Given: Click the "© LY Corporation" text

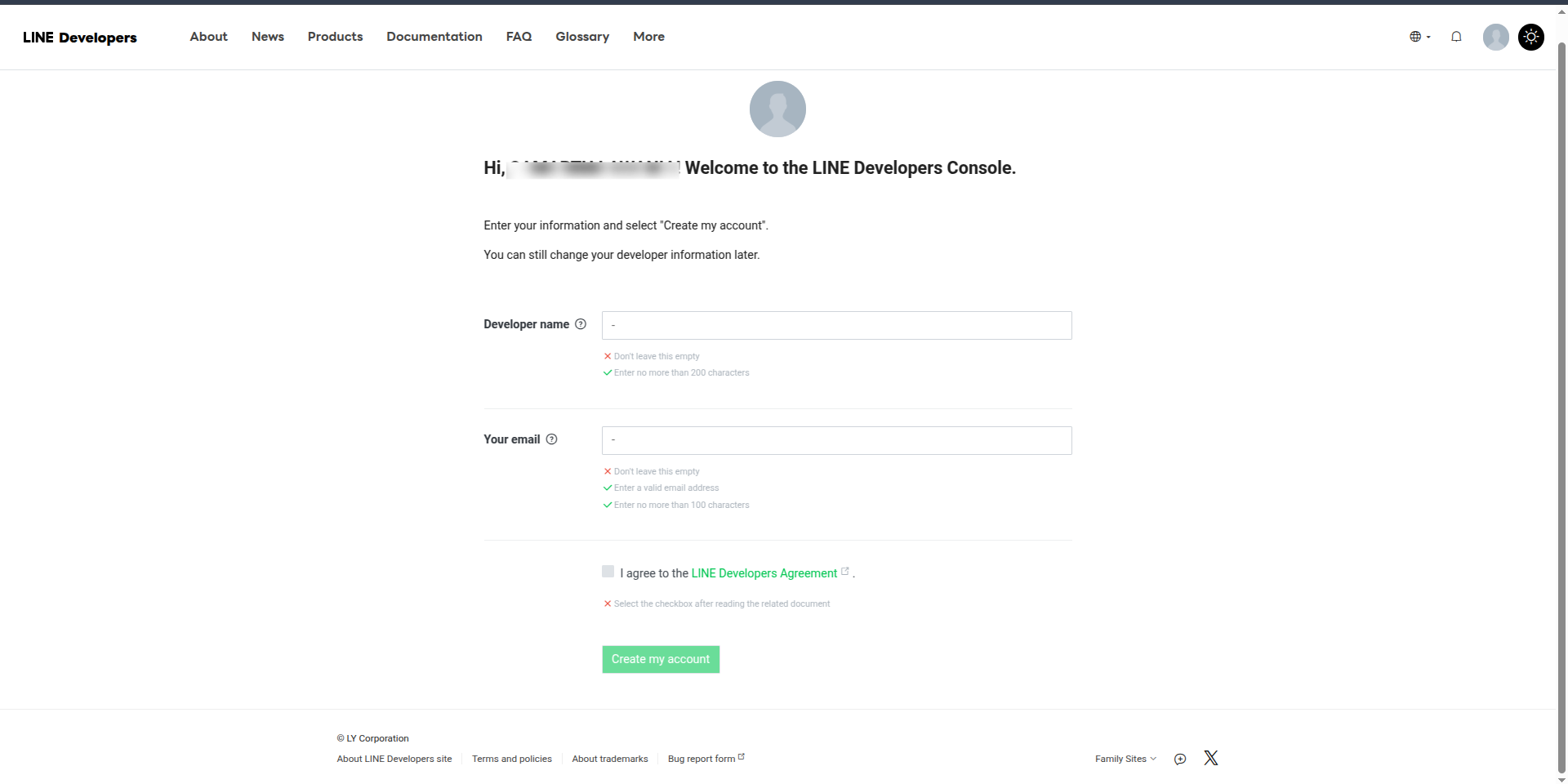Looking at the screenshot, I should pos(372,738).
